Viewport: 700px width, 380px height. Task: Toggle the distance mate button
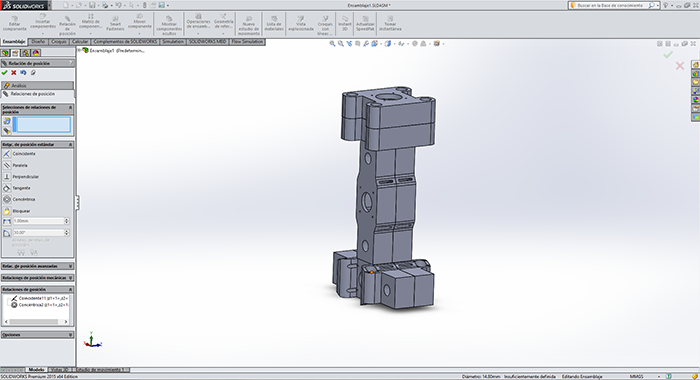7,221
